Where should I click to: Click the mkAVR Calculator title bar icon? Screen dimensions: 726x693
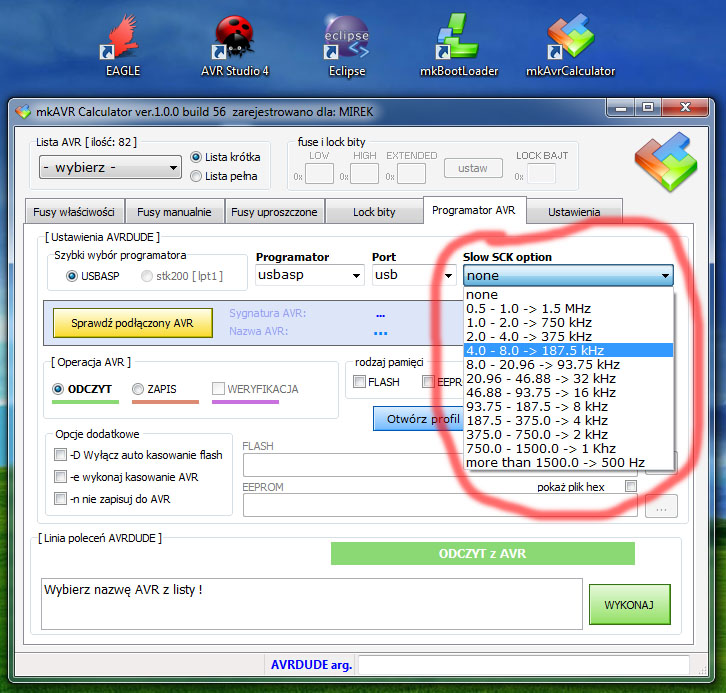click(23, 112)
